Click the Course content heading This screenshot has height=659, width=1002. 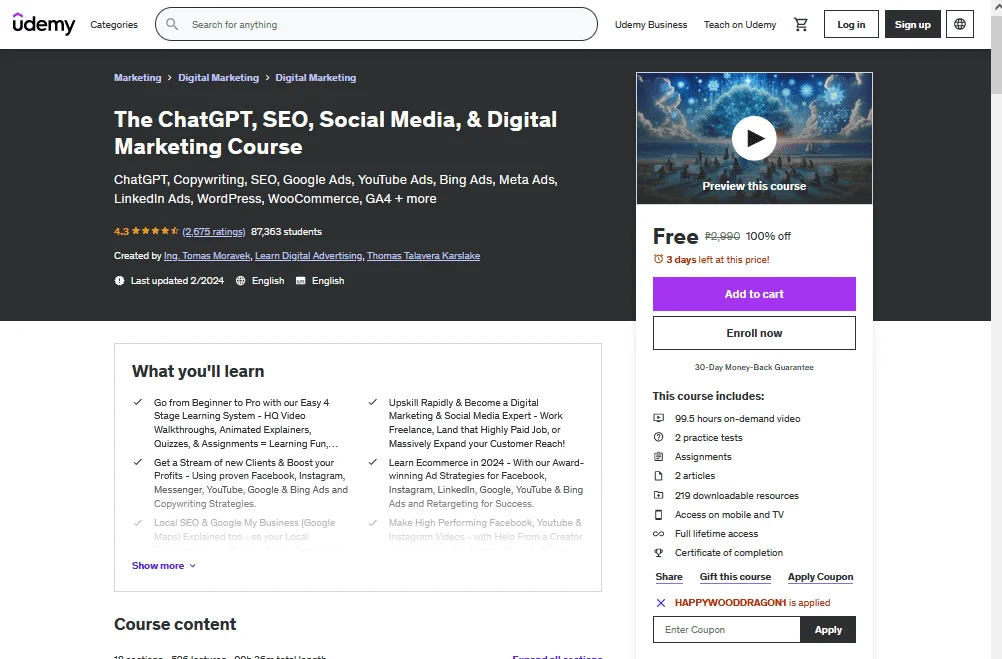175,624
